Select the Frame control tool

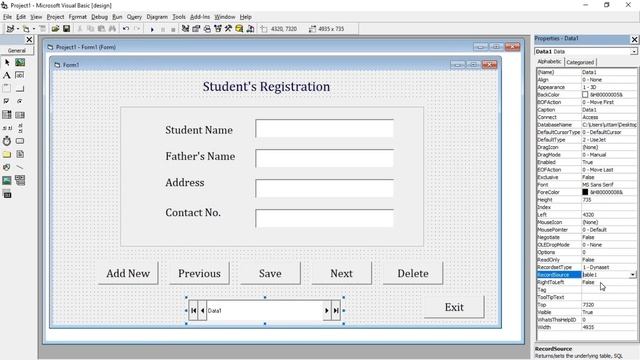(7, 89)
